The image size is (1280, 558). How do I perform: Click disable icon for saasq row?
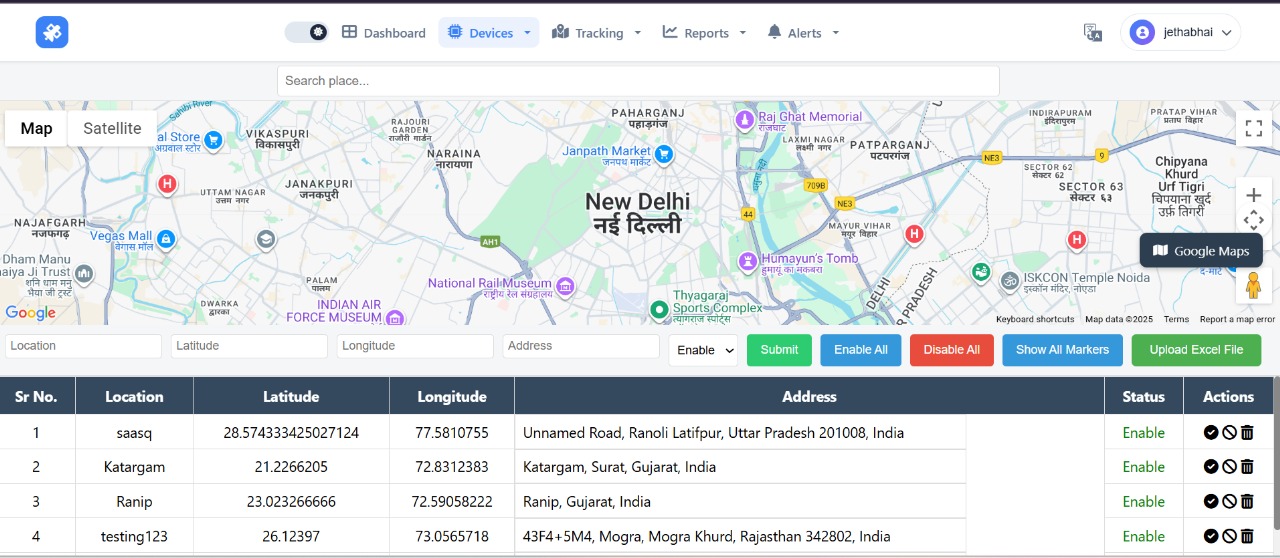[x=1229, y=433]
